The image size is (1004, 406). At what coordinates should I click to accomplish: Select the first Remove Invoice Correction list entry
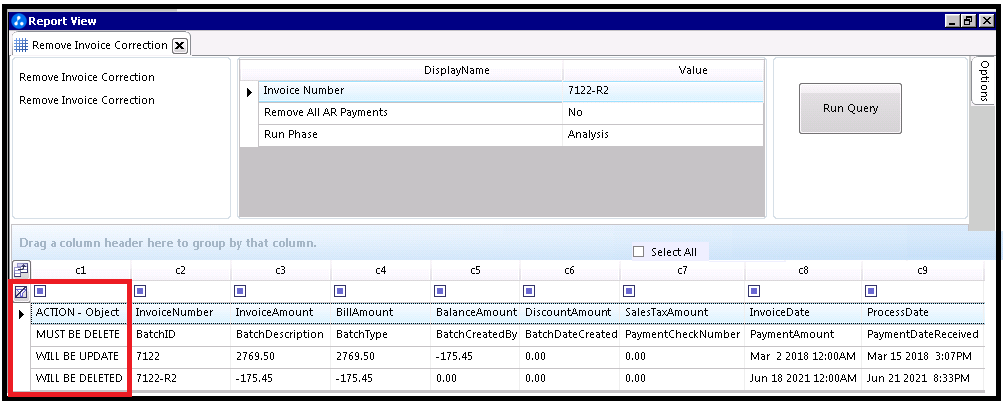[86, 77]
